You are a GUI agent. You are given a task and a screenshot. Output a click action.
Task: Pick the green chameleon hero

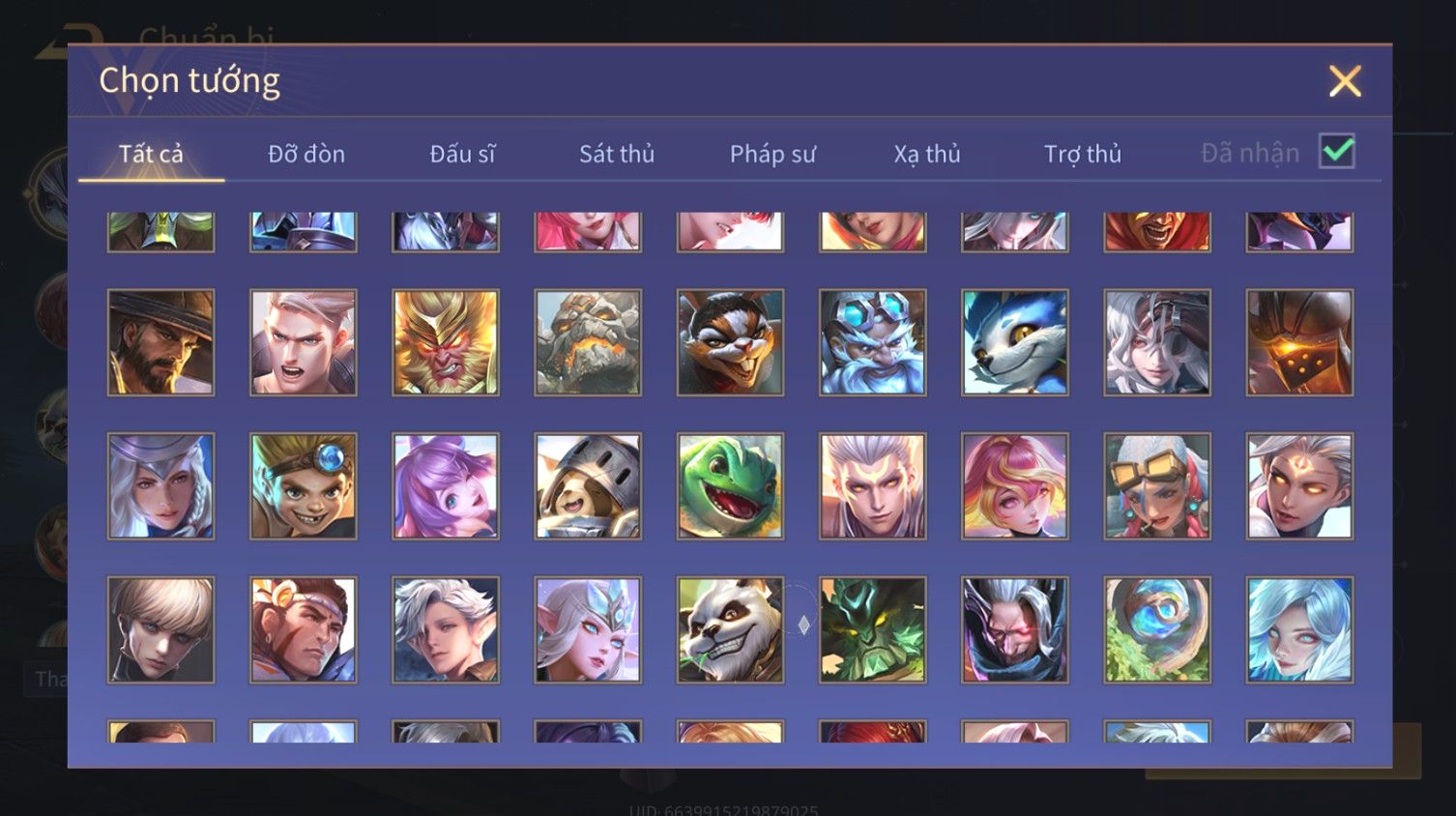(x=730, y=486)
